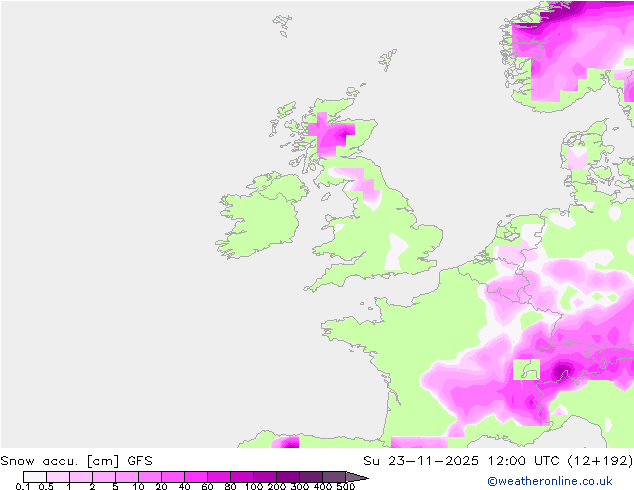The width and height of the screenshot is (634, 490).
Task: Click the Faroe Islands outline
Action: point(283,25)
